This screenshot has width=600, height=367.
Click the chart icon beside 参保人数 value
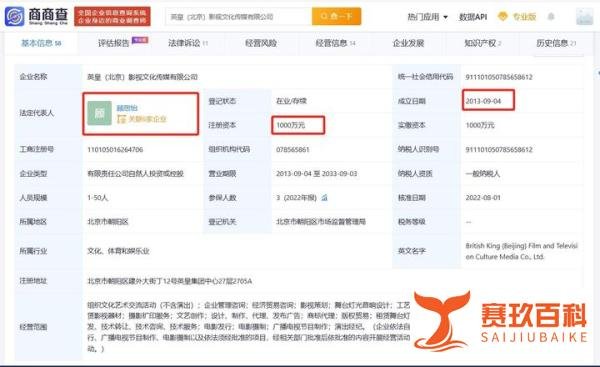[324, 198]
